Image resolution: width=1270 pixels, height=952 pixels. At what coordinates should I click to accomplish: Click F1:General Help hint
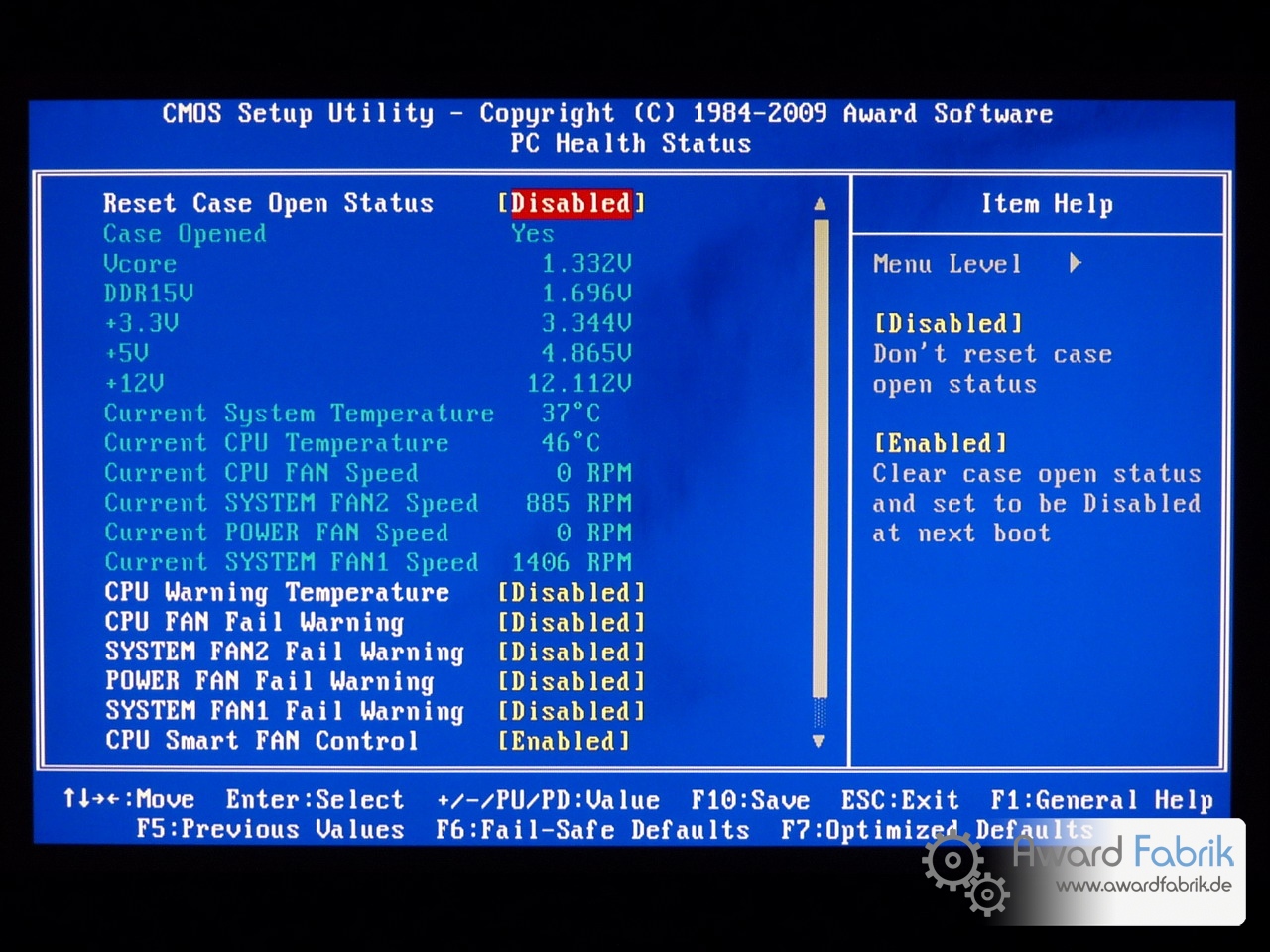1101,800
